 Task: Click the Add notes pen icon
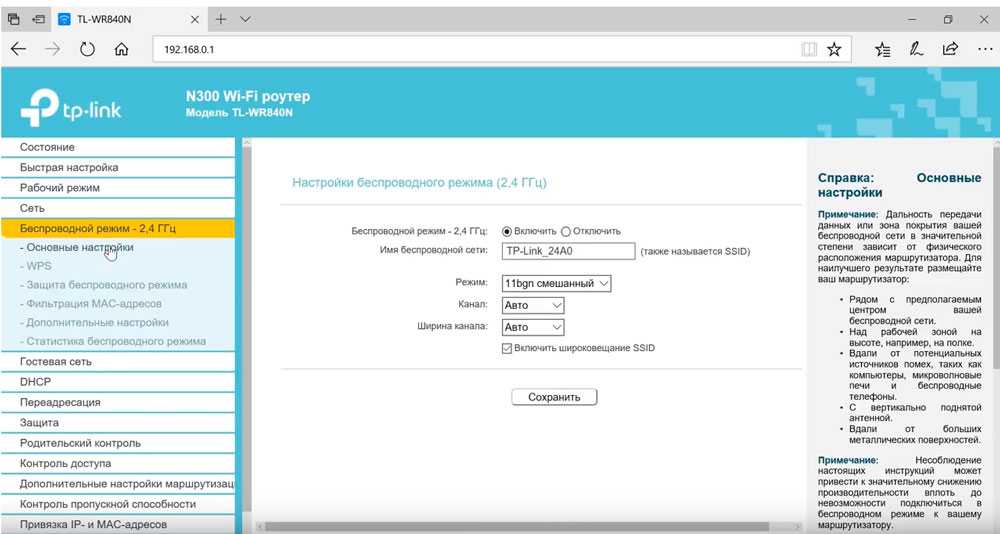pos(915,49)
